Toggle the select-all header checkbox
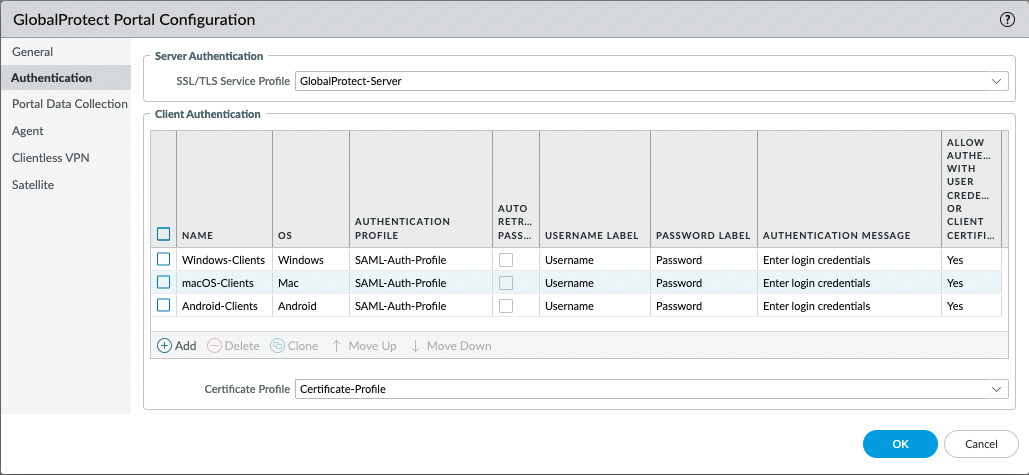Image resolution: width=1029 pixels, height=475 pixels. (x=164, y=235)
